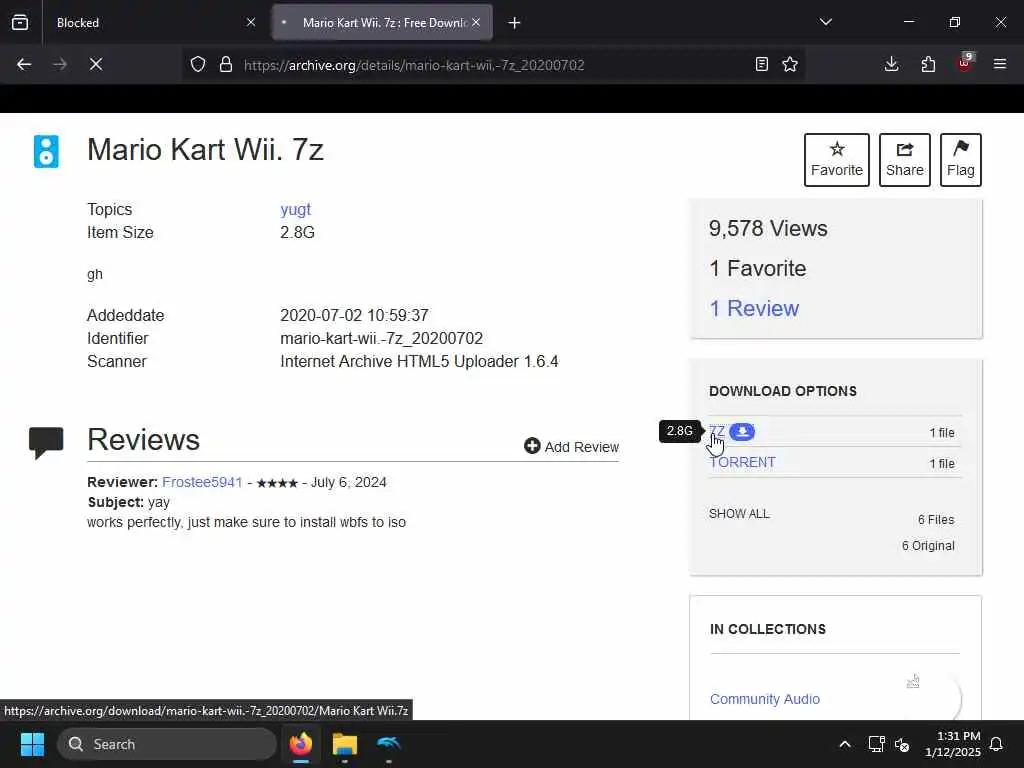Add a review via plus icon
This screenshot has height=768, width=1024.
[532, 446]
